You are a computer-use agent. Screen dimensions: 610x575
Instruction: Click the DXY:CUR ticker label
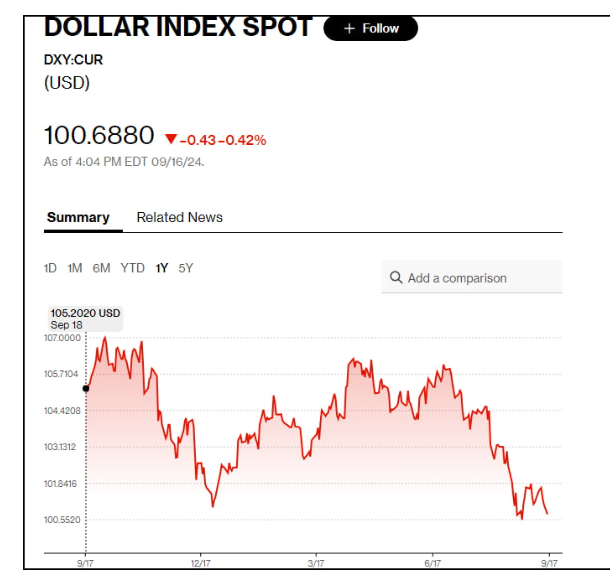point(73,60)
